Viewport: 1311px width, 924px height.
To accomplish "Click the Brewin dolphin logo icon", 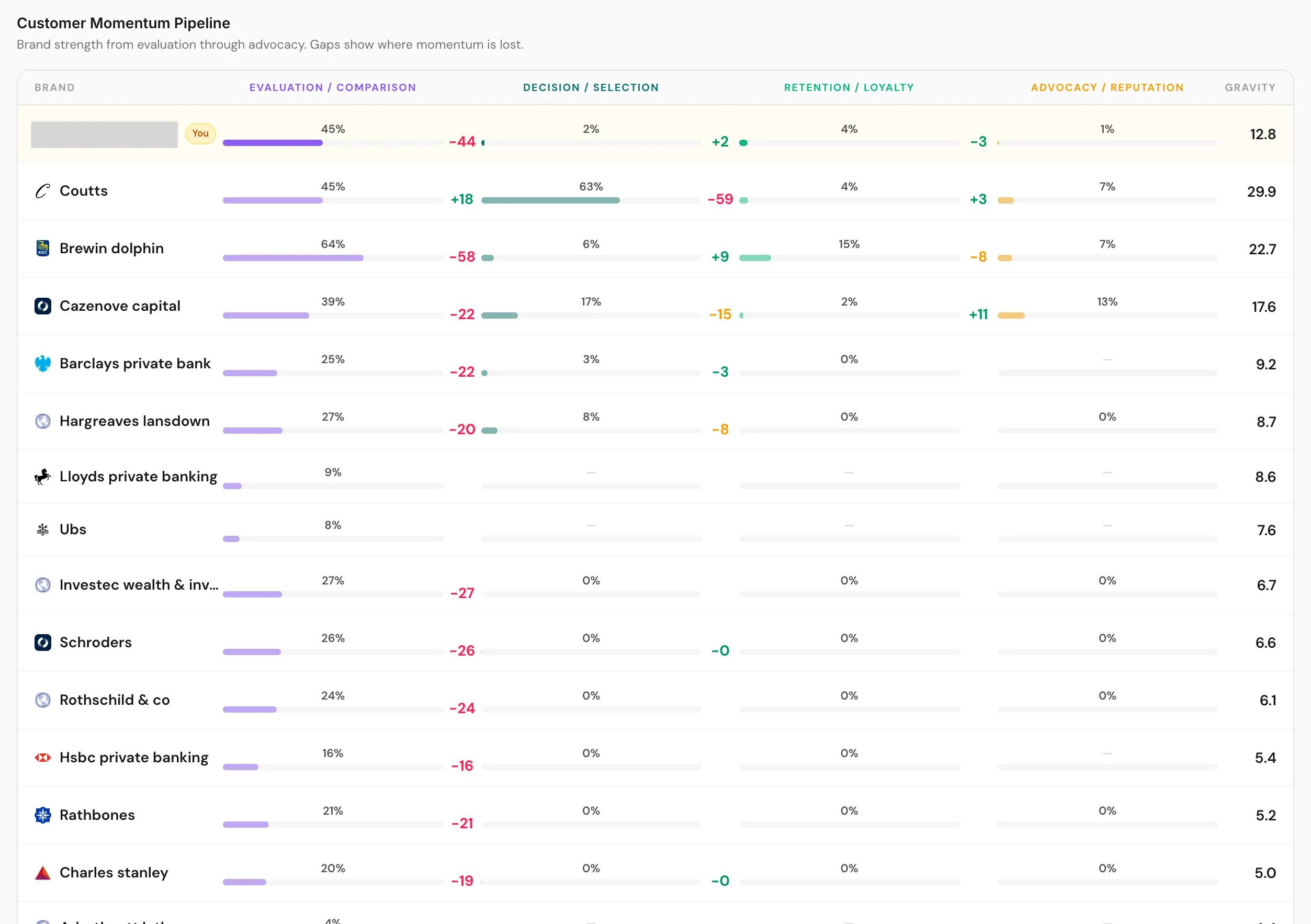I will point(43,249).
